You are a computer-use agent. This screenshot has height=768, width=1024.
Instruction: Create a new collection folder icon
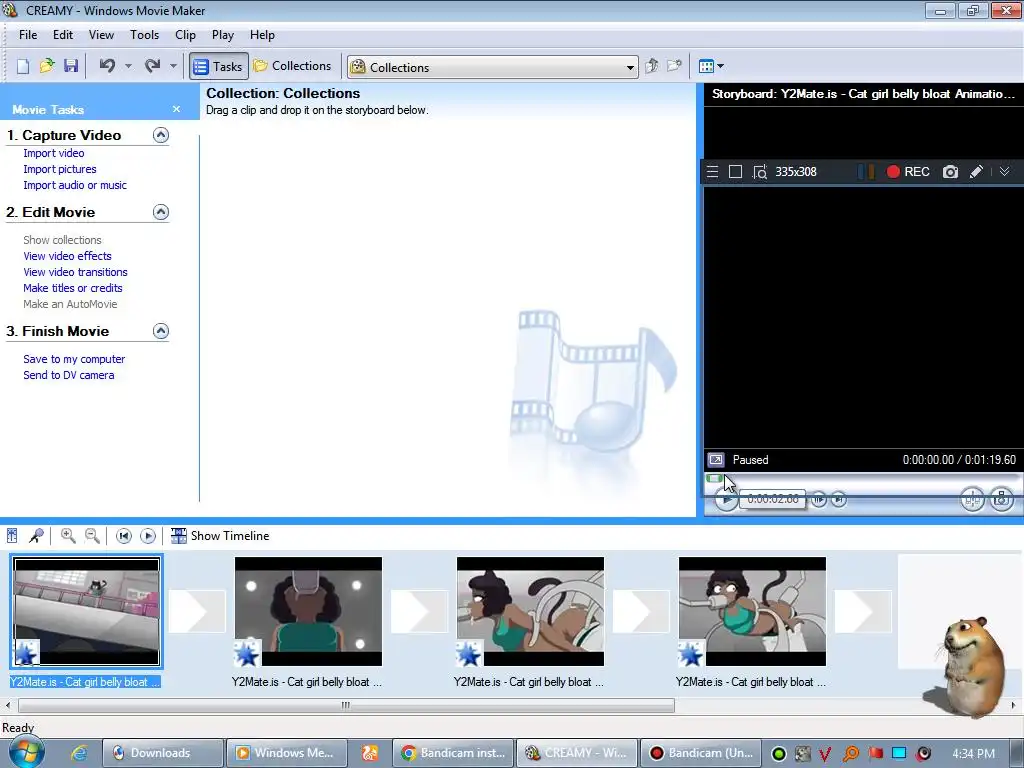(x=675, y=66)
